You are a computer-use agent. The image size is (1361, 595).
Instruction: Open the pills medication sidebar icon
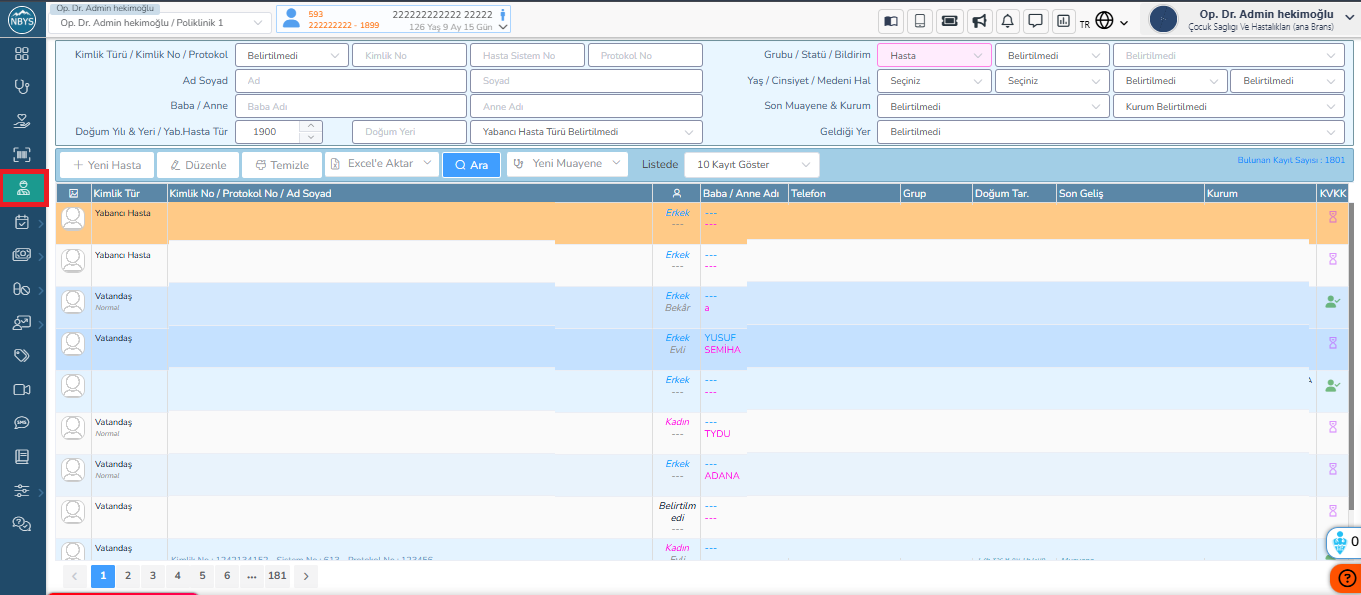[x=22, y=289]
